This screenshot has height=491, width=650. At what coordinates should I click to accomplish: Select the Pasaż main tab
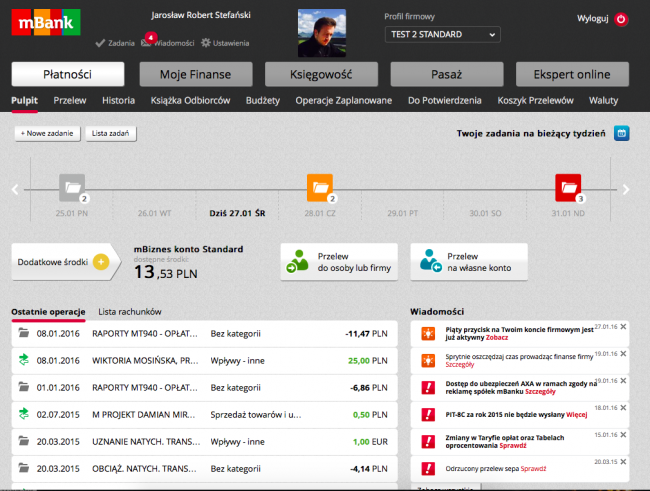click(447, 74)
